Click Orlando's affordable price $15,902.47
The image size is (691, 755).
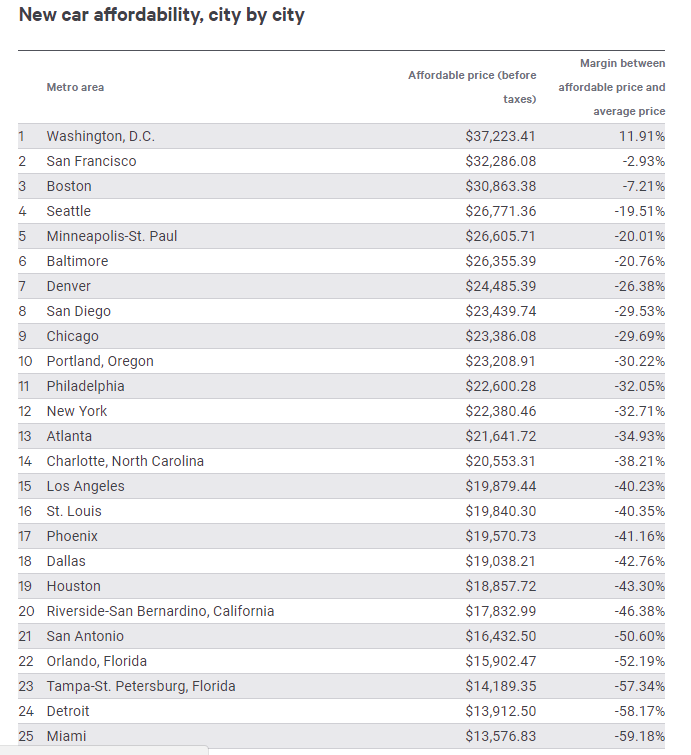[x=500, y=661]
